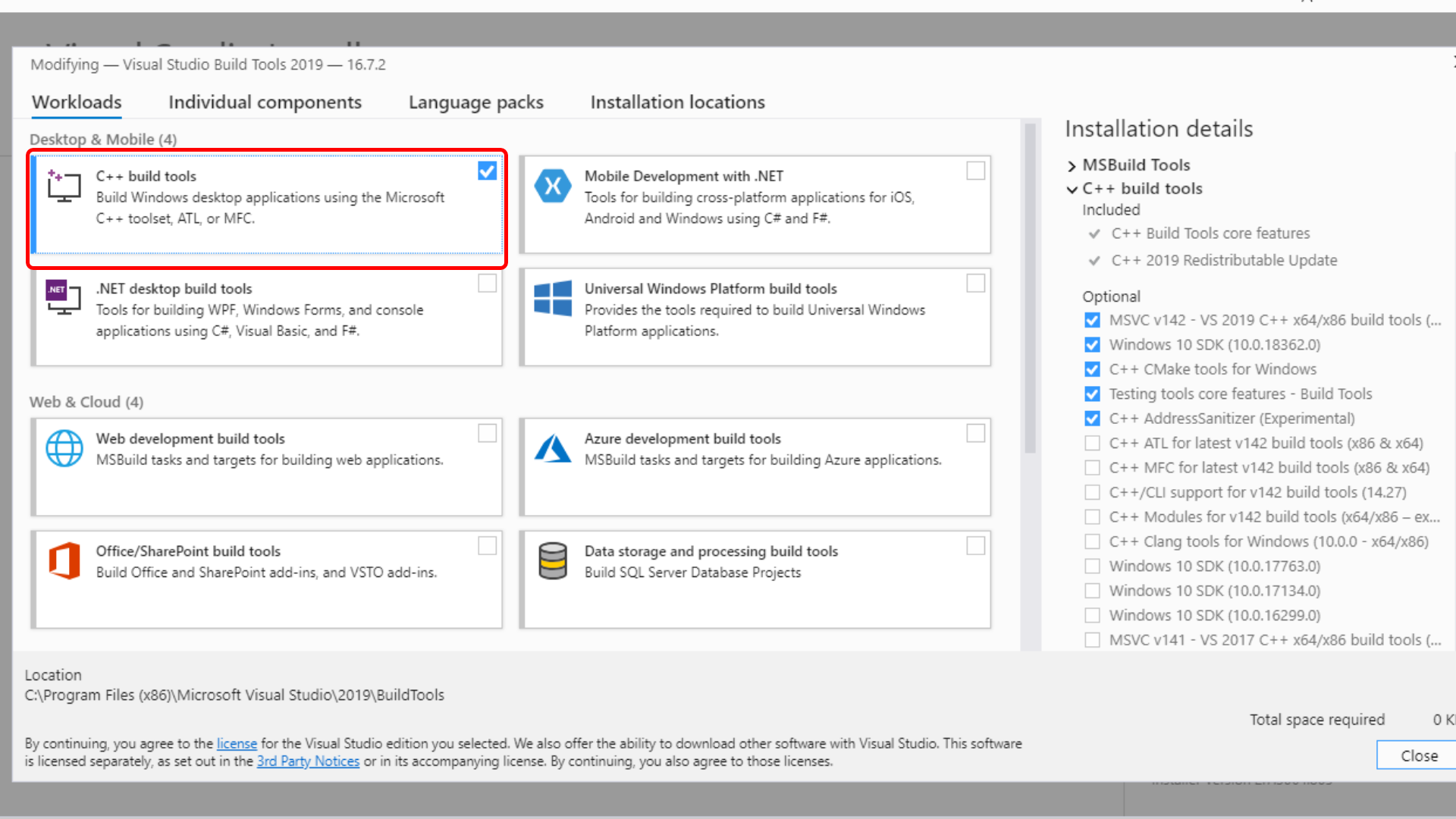Uncheck the C++ build tools workload checkbox
Viewport: 1456px width, 819px height.
(487, 171)
